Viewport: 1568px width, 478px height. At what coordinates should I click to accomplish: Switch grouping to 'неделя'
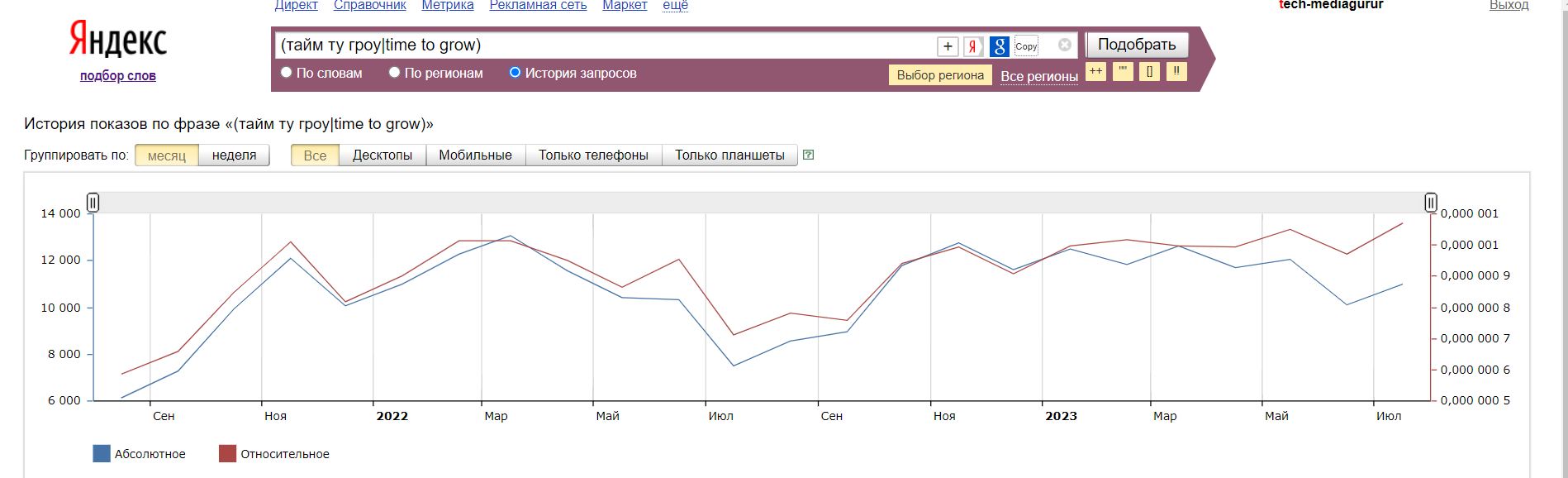[234, 155]
